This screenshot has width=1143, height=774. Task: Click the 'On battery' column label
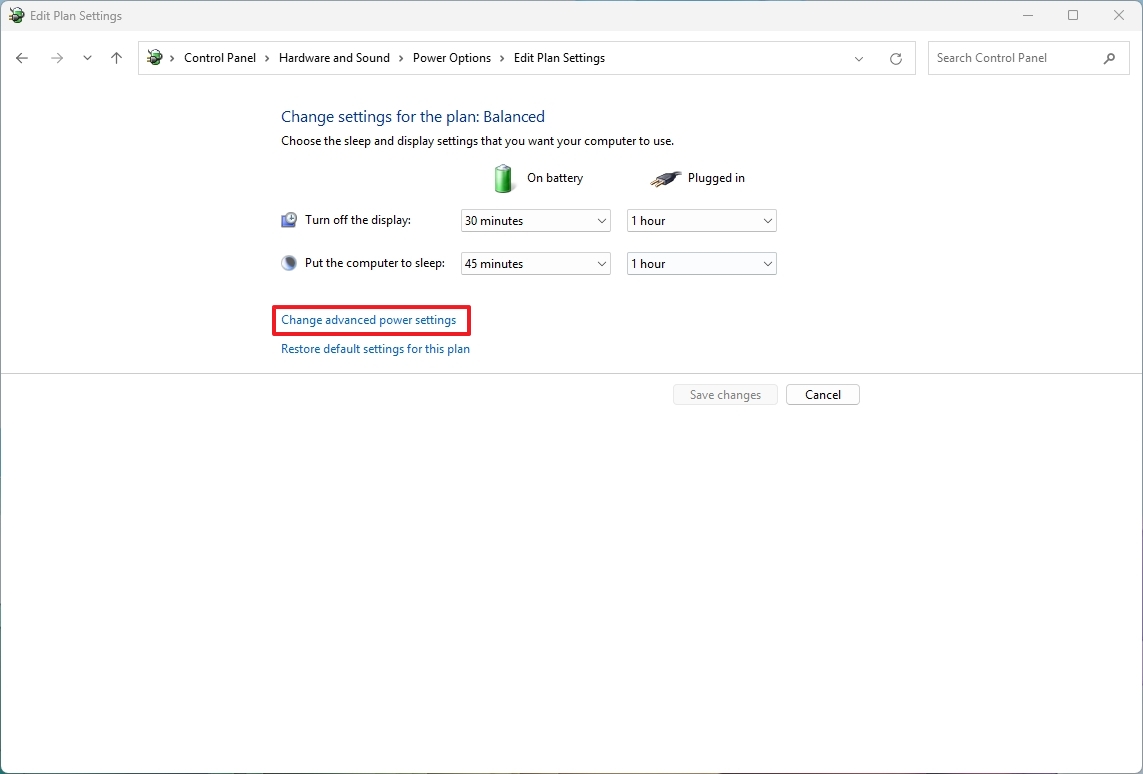click(555, 178)
